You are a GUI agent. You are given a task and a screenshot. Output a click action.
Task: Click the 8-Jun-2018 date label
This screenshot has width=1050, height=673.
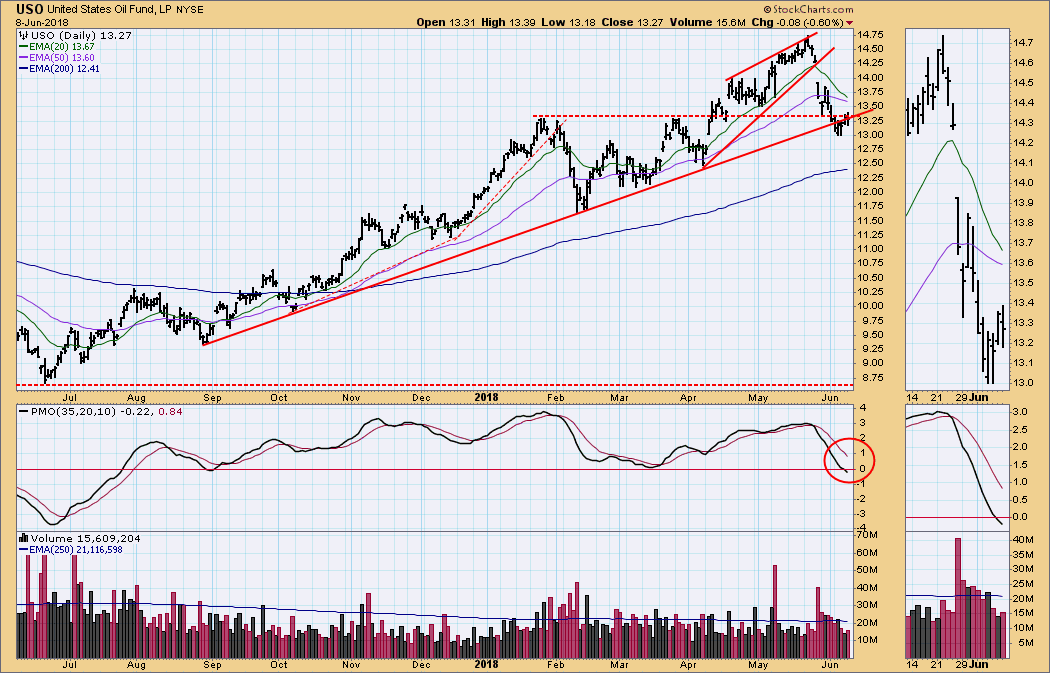tap(42, 23)
